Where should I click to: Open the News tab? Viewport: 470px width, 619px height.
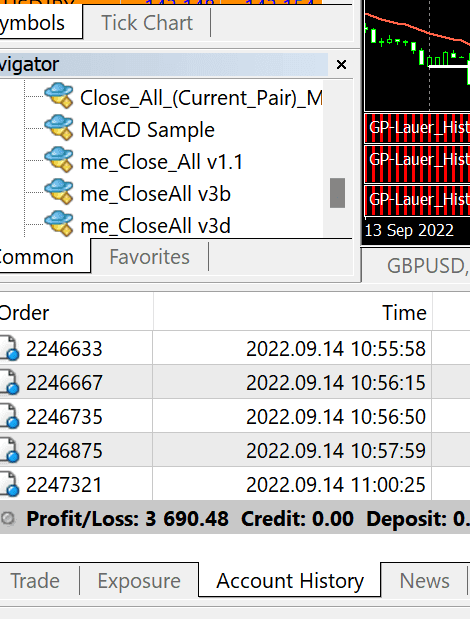424,581
